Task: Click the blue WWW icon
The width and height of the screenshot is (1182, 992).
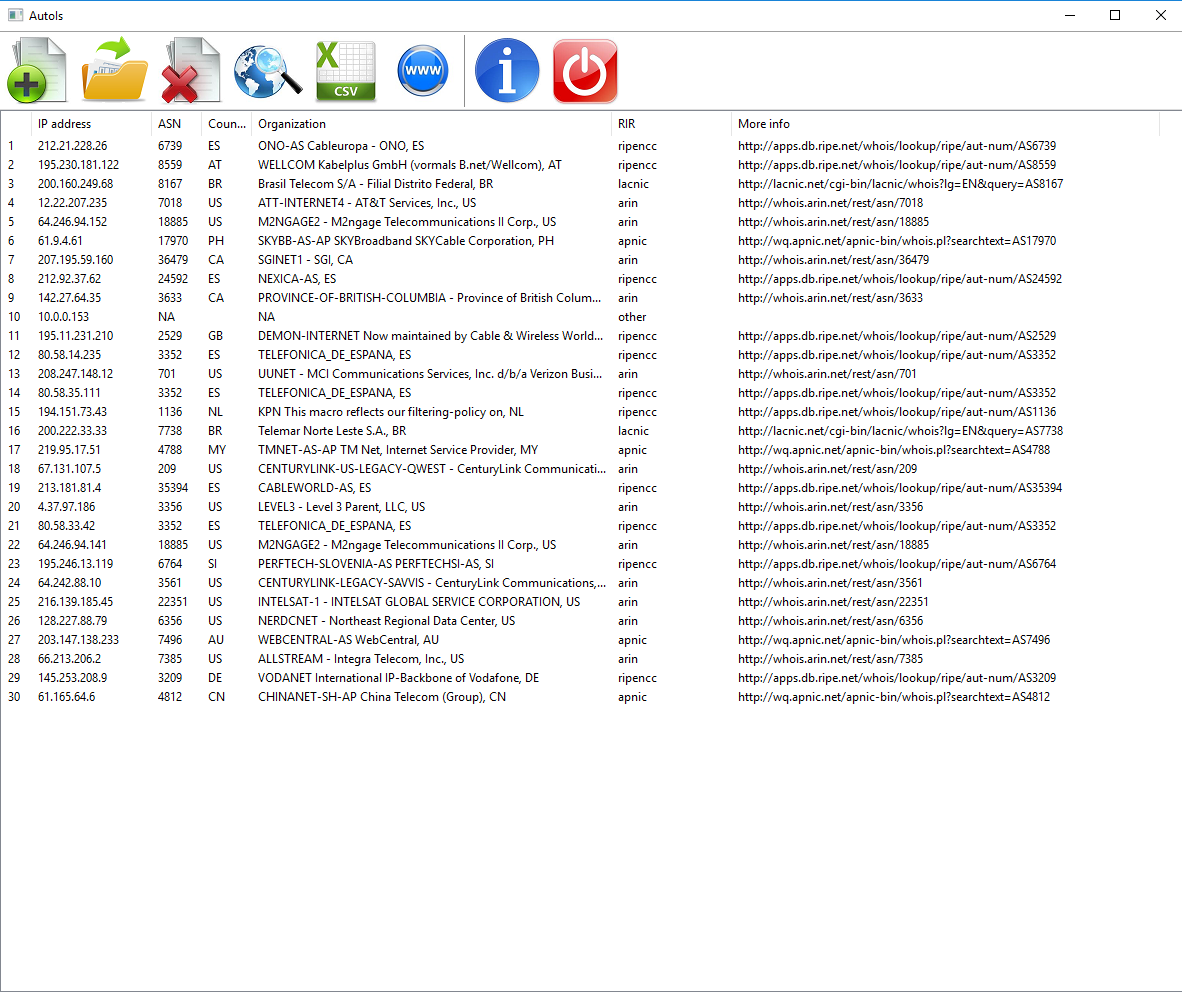Action: pos(423,70)
